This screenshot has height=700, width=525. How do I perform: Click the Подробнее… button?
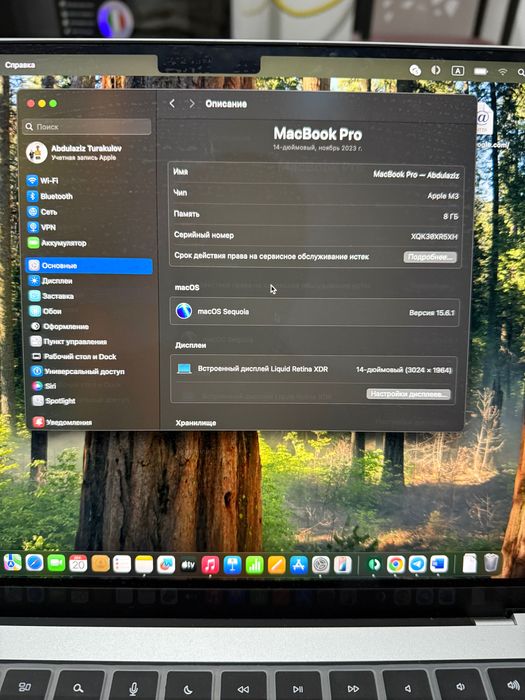coord(430,257)
